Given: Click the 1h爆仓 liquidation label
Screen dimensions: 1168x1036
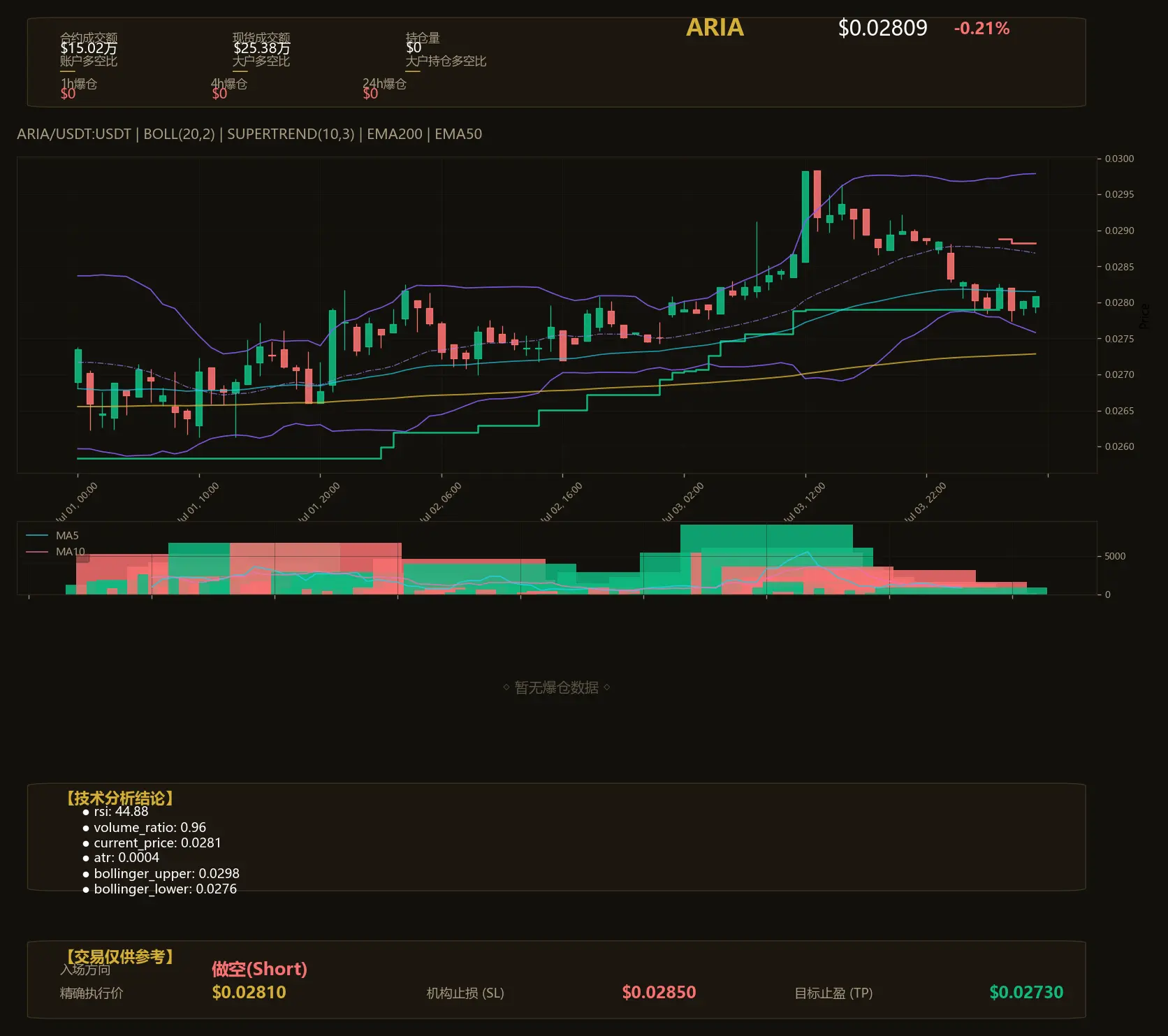Looking at the screenshot, I should [79, 84].
